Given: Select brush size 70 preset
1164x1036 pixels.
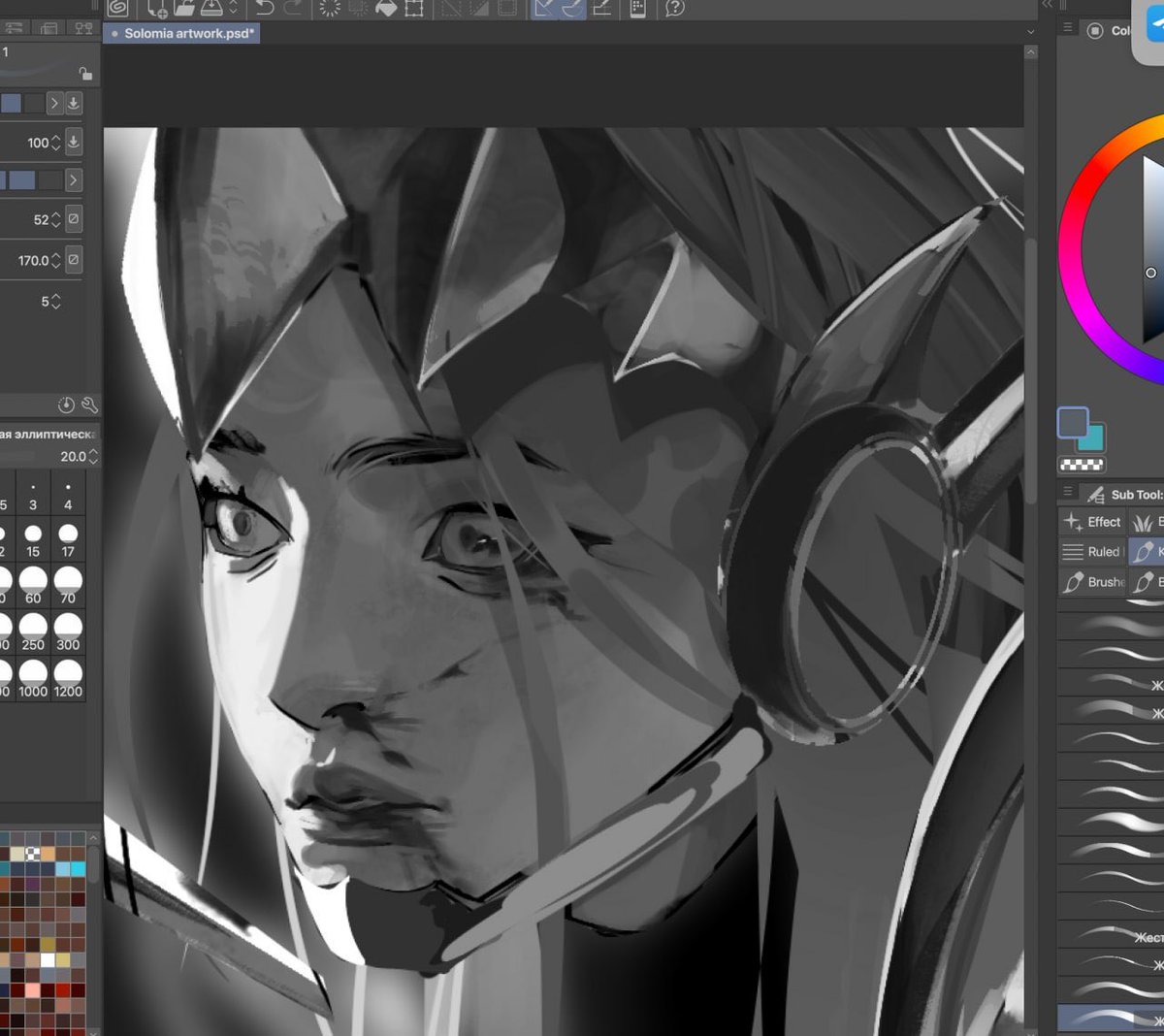Looking at the screenshot, I should tap(68, 587).
